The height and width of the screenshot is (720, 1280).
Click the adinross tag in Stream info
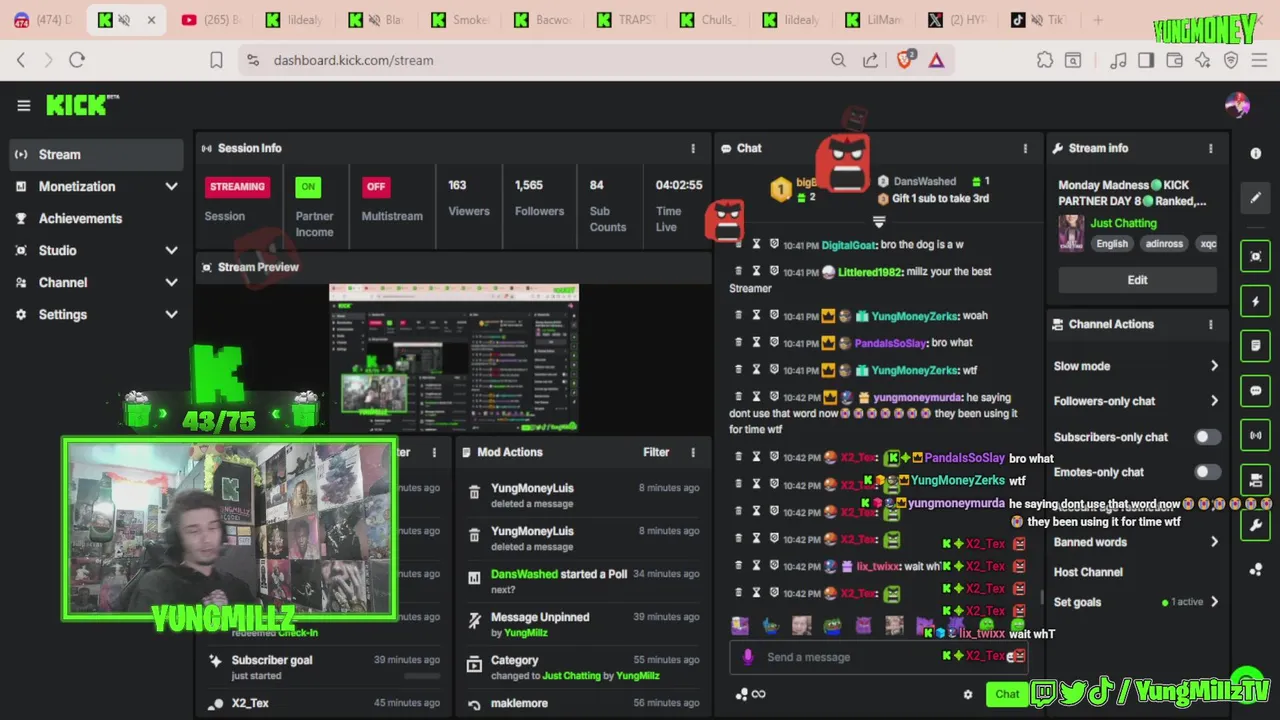click(1164, 244)
